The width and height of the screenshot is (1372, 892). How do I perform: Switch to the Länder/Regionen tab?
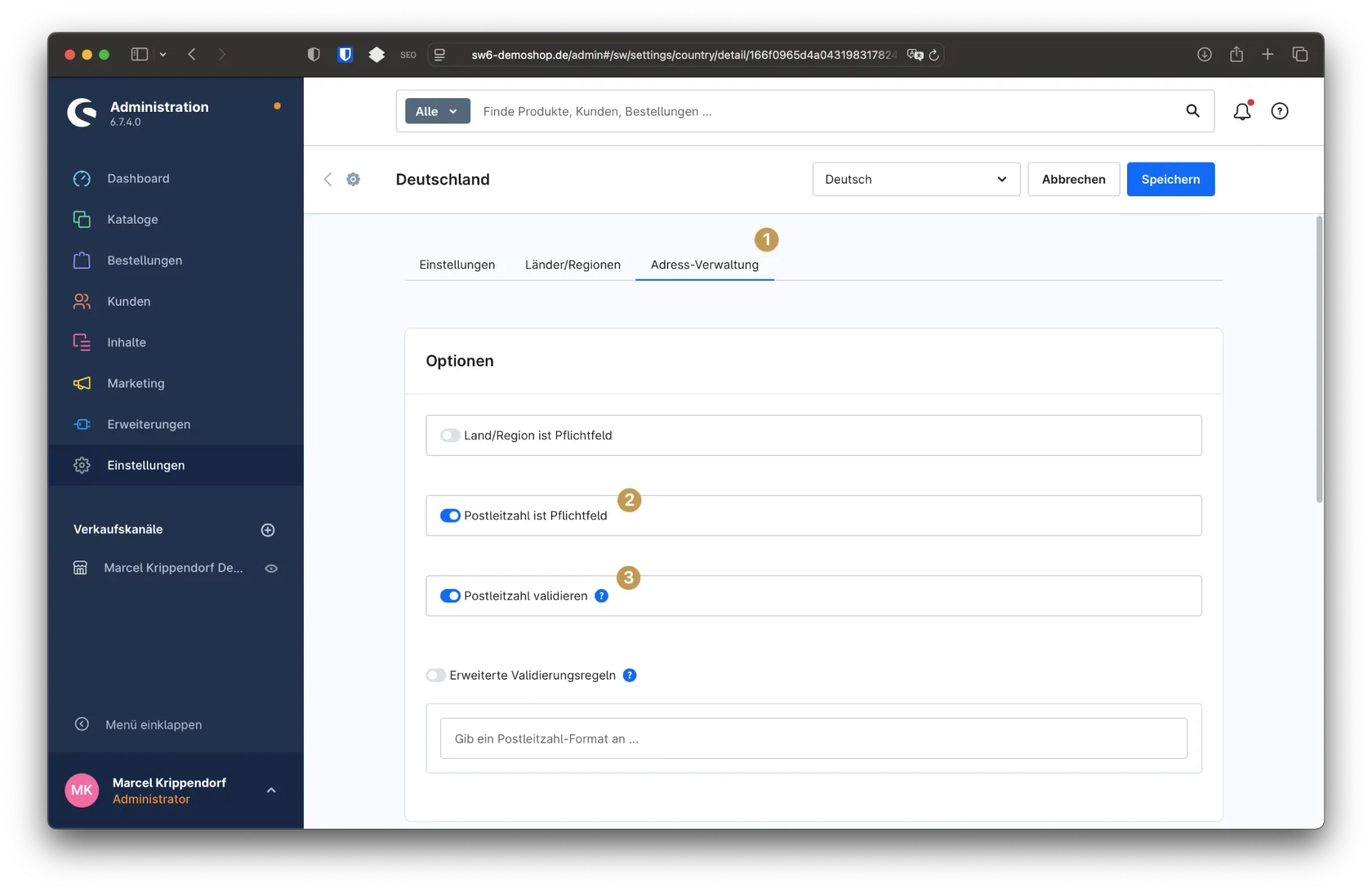click(x=572, y=265)
